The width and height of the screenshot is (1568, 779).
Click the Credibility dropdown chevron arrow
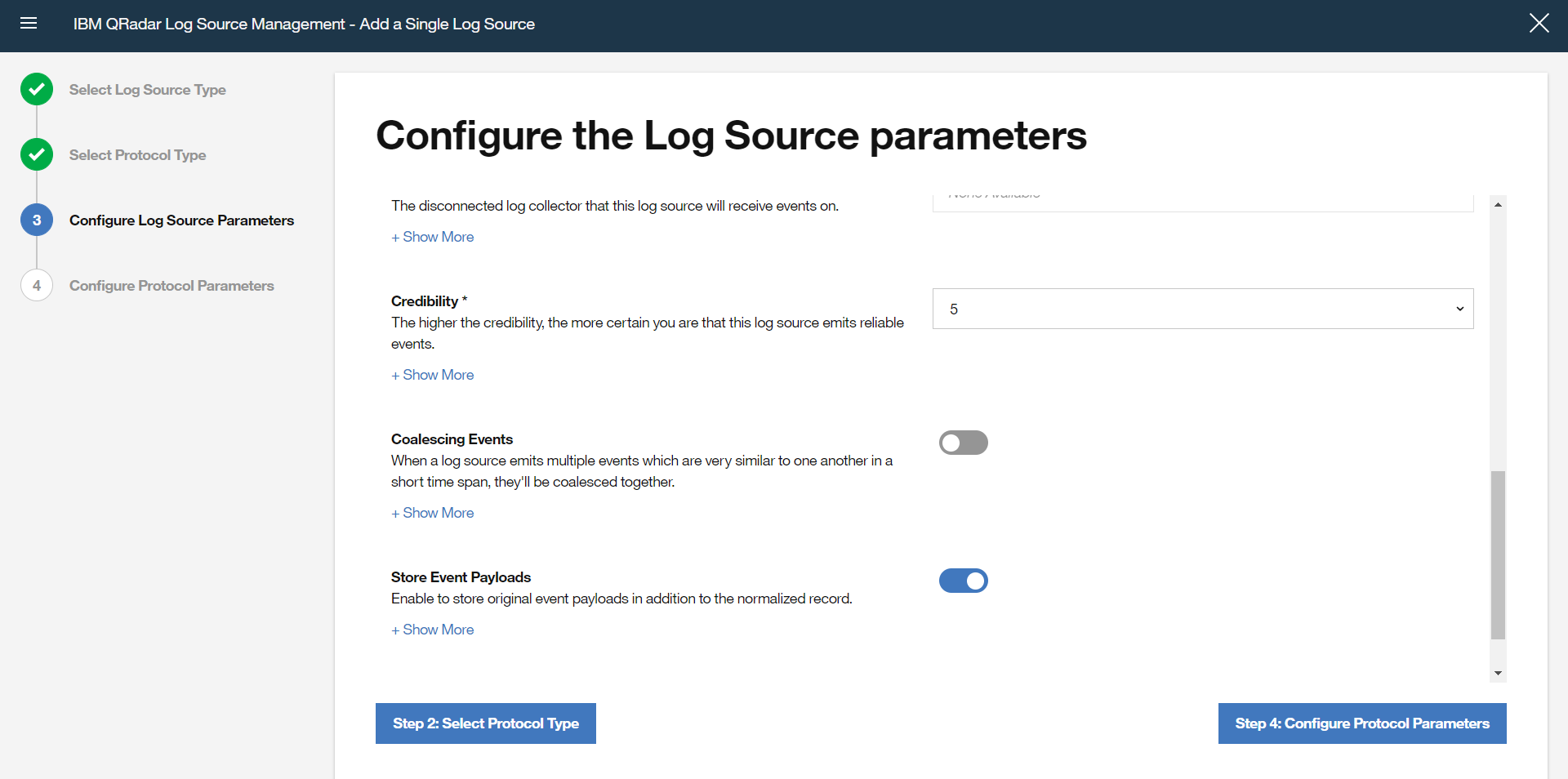click(1459, 309)
